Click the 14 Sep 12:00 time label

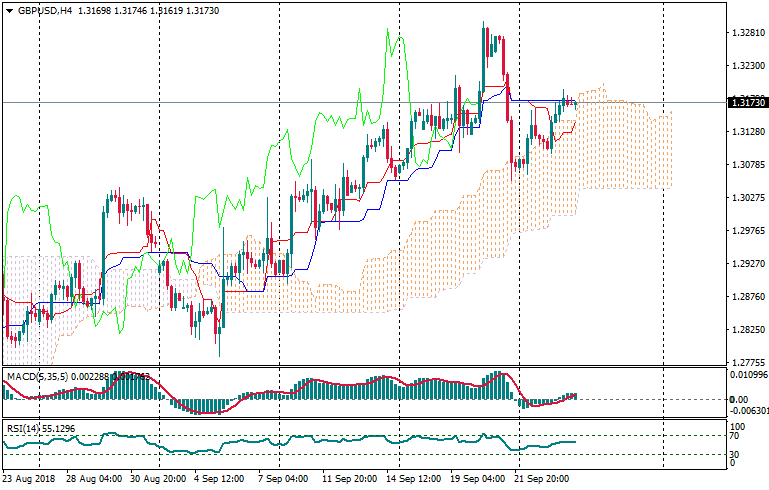[414, 479]
